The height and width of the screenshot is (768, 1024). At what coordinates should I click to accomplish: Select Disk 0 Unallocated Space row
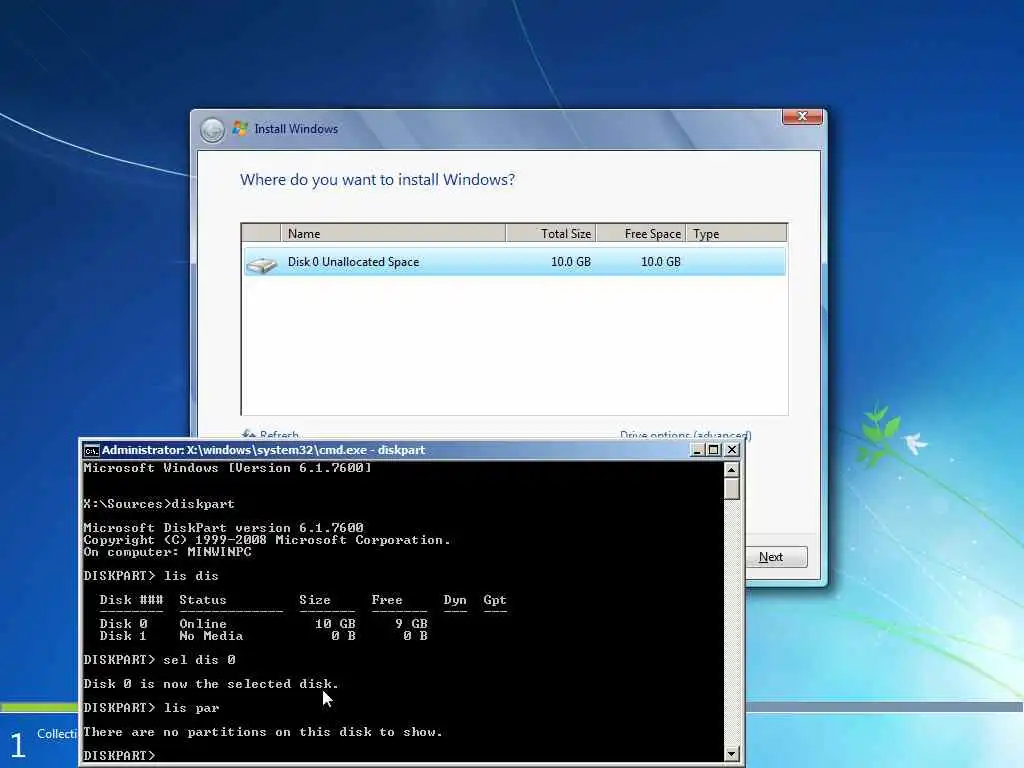[514, 262]
